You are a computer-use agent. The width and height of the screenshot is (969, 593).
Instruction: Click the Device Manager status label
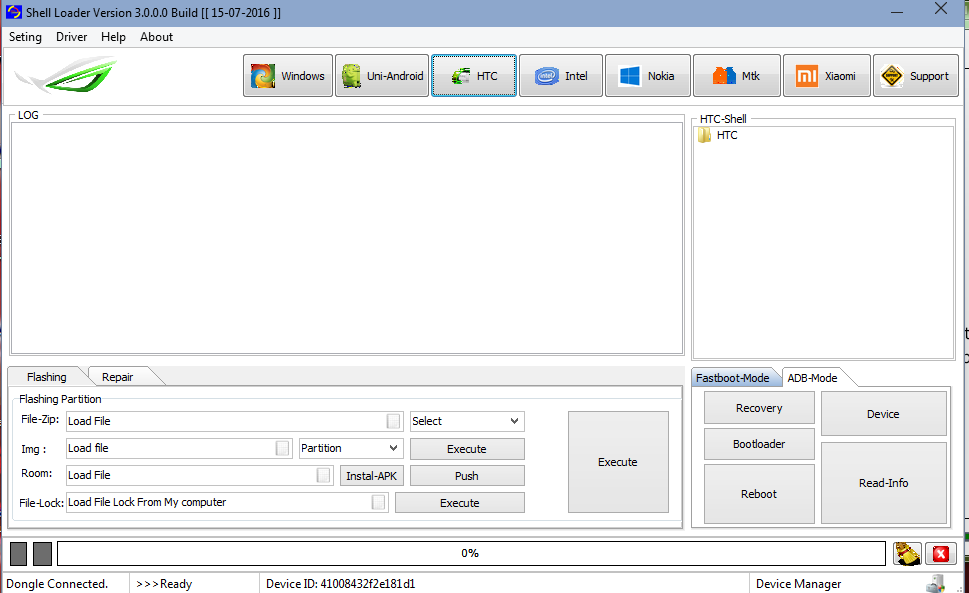tap(798, 584)
